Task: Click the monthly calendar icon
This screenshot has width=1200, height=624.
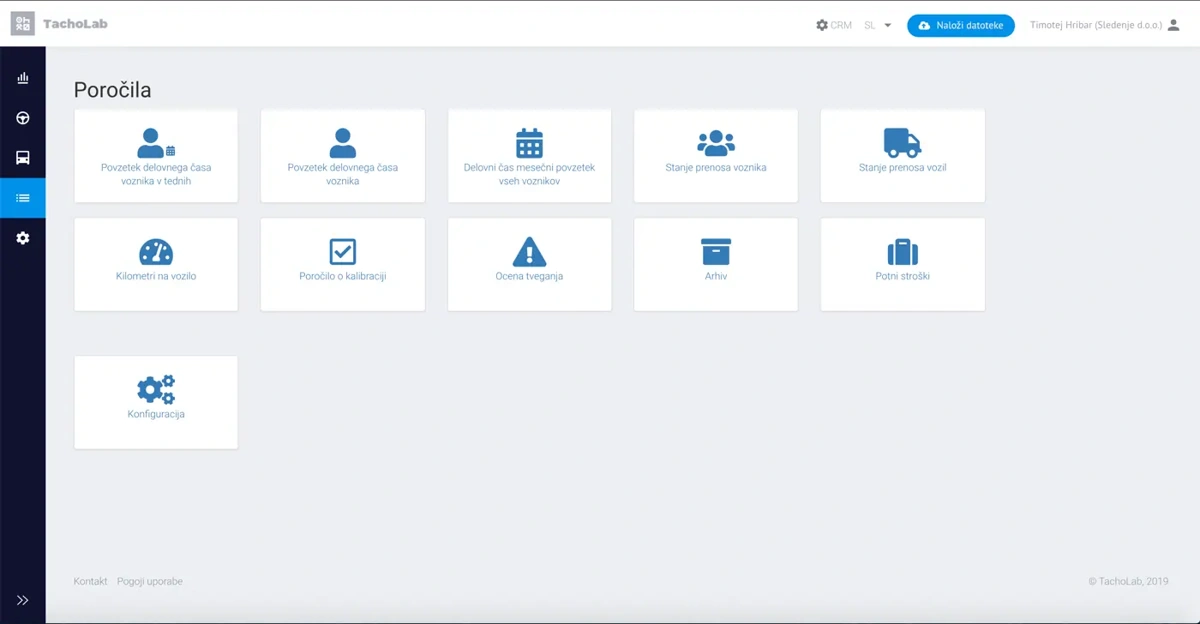Action: point(529,143)
